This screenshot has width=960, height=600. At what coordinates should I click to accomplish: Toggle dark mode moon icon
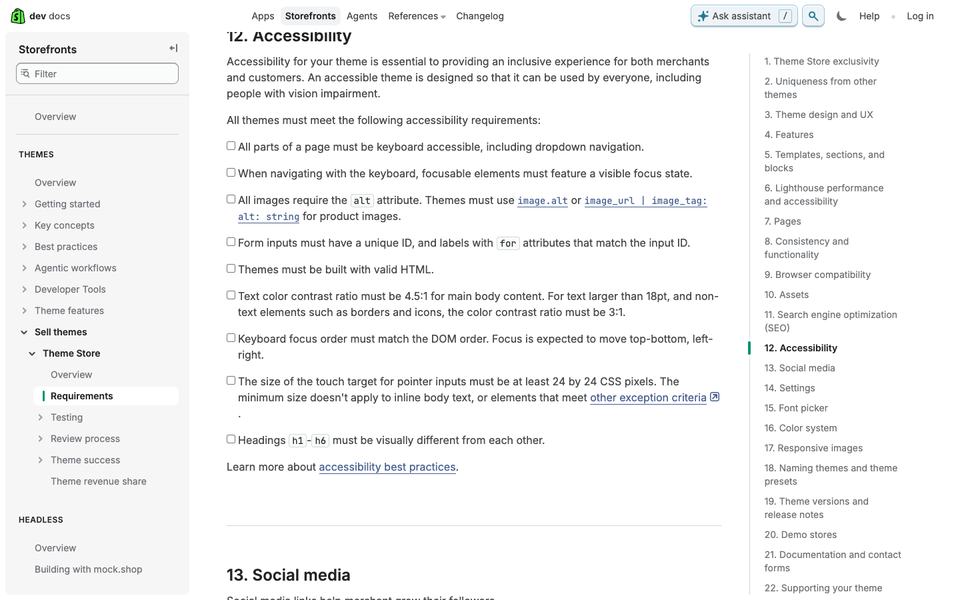click(841, 16)
